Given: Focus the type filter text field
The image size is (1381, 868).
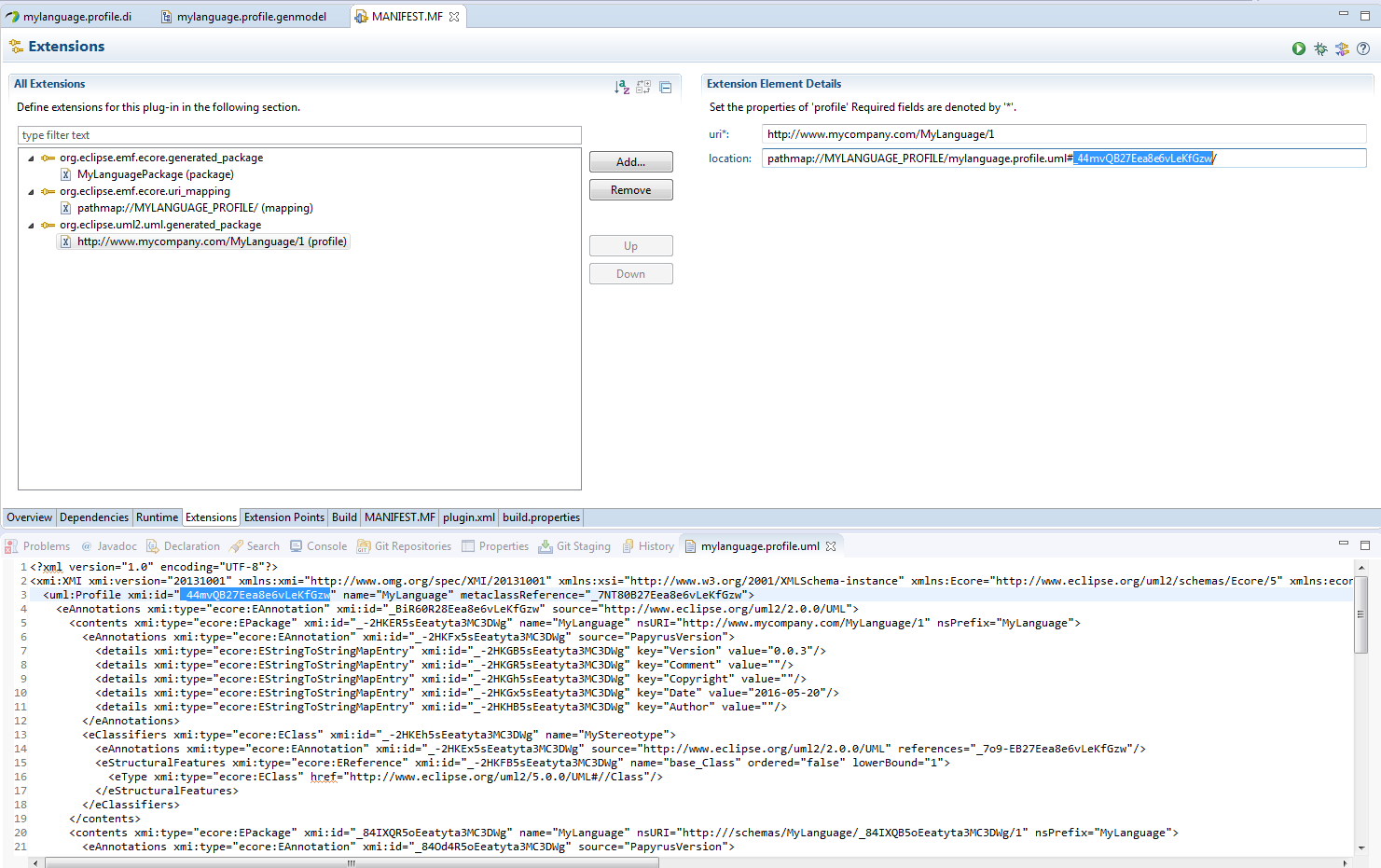Looking at the screenshot, I should click(299, 135).
